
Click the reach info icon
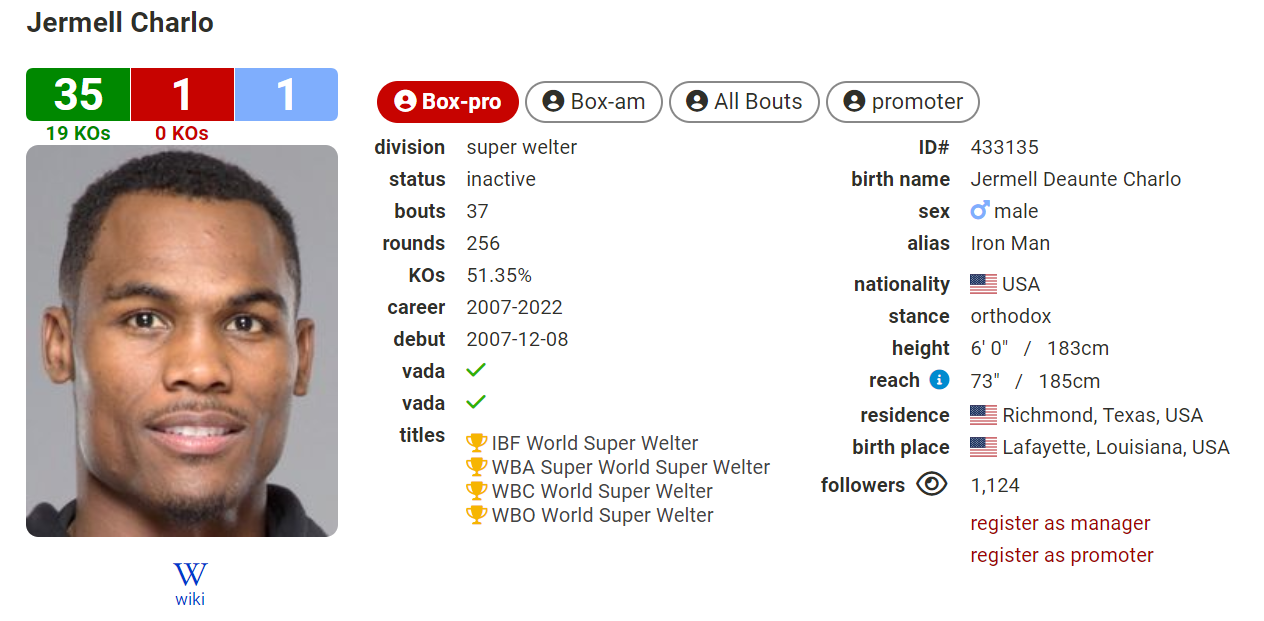coord(939,380)
